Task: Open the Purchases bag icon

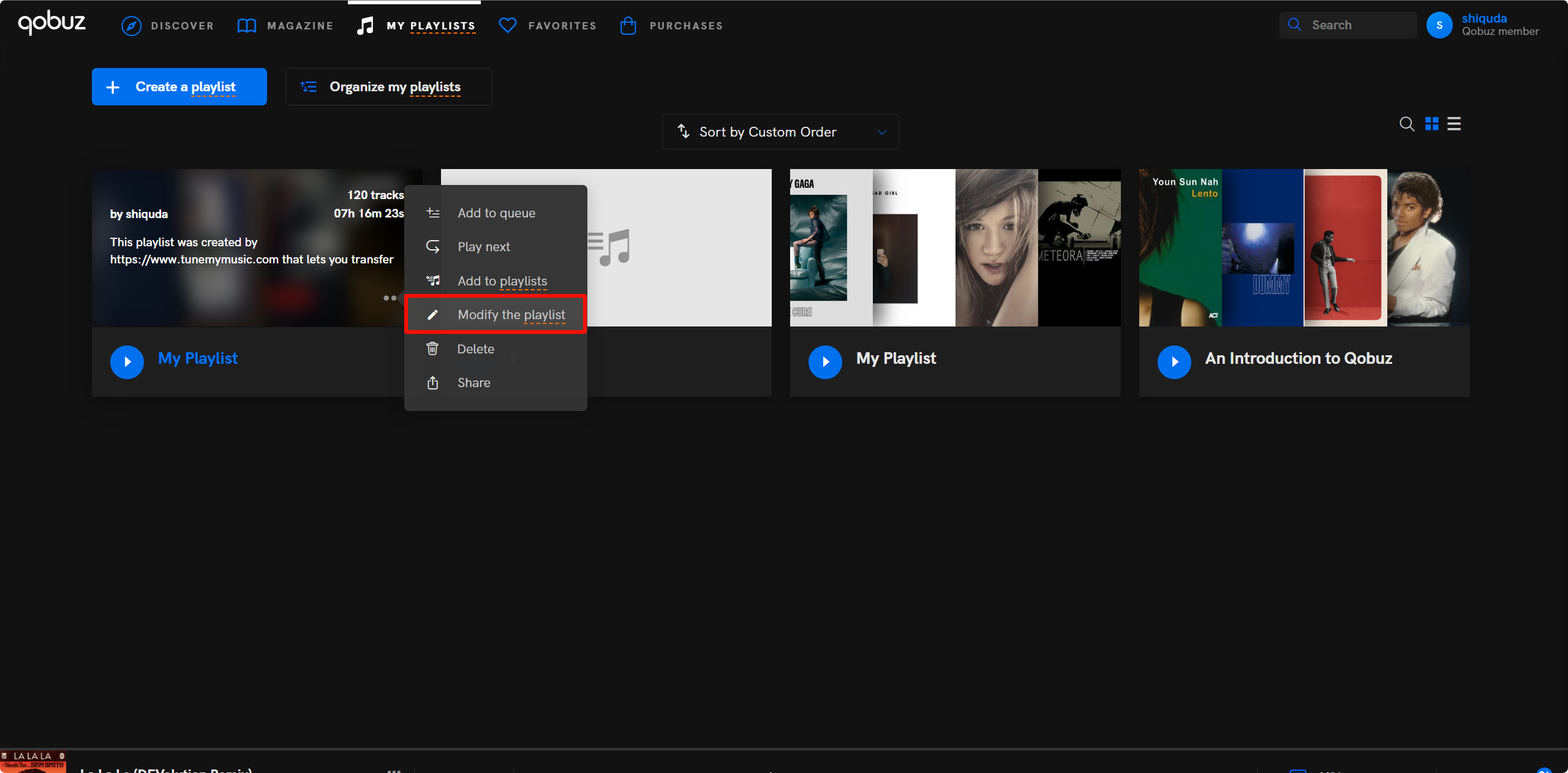Action: click(x=628, y=26)
